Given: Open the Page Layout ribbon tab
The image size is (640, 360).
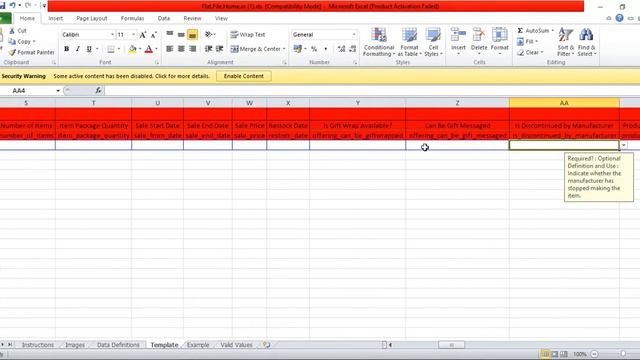Looking at the screenshot, I should [92, 18].
